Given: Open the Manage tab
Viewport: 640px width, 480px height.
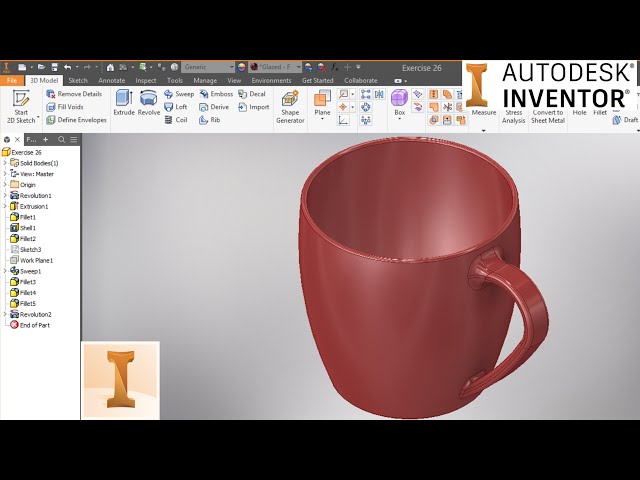Looking at the screenshot, I should coord(205,80).
